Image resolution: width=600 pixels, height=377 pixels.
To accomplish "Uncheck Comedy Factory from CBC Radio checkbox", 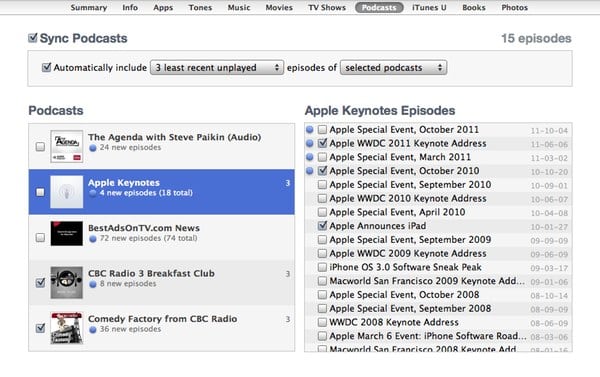I will pyautogui.click(x=40, y=328).
